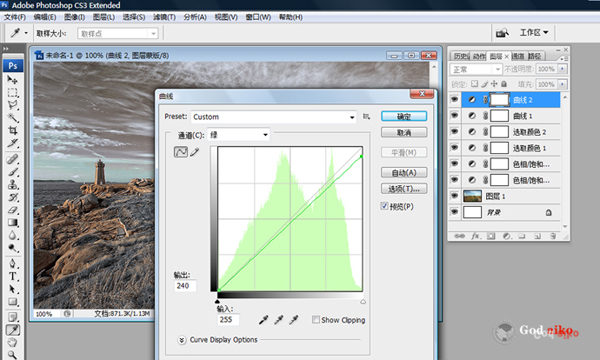Image resolution: width=600 pixels, height=360 pixels.
Task: Enable the Show Clipping checkbox
Action: click(315, 319)
